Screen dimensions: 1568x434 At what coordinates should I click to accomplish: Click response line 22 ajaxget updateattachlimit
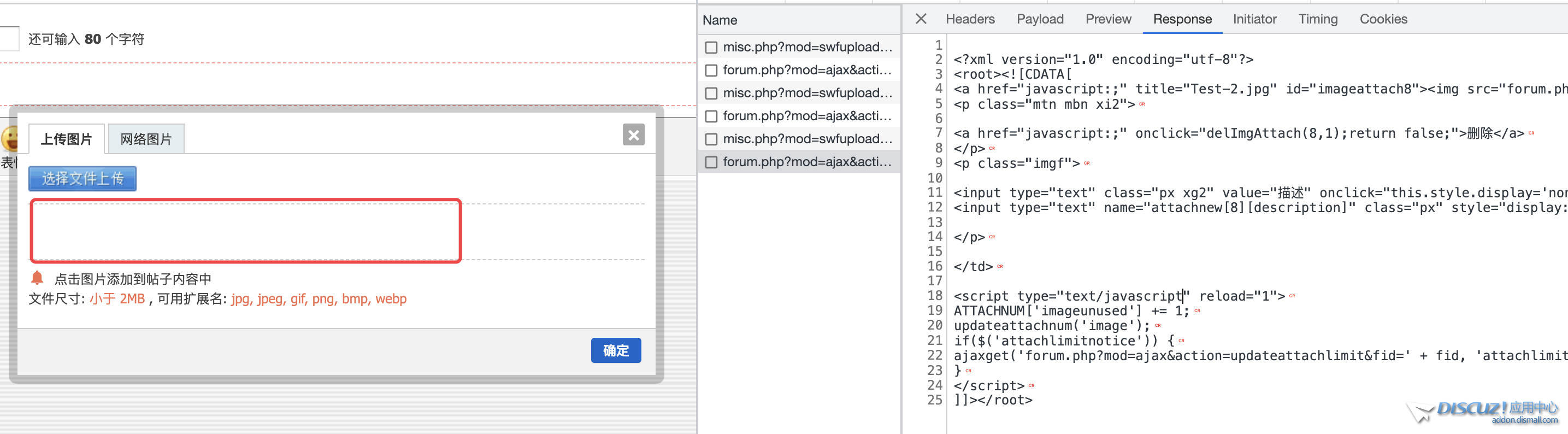point(1260,355)
